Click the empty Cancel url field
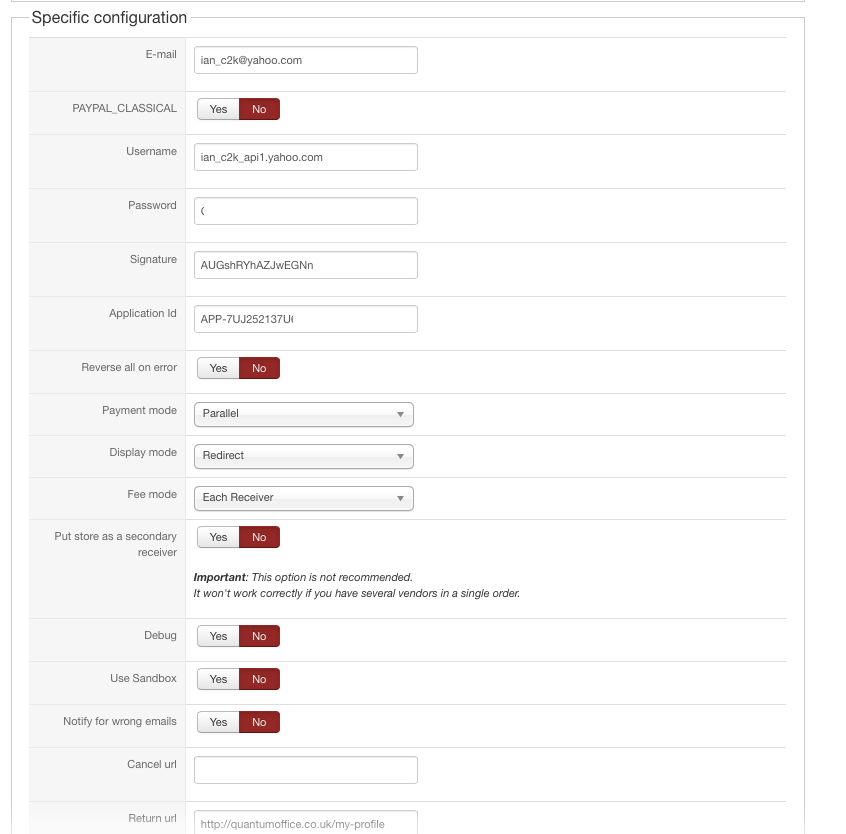The width and height of the screenshot is (846, 834). pyautogui.click(x=305, y=770)
